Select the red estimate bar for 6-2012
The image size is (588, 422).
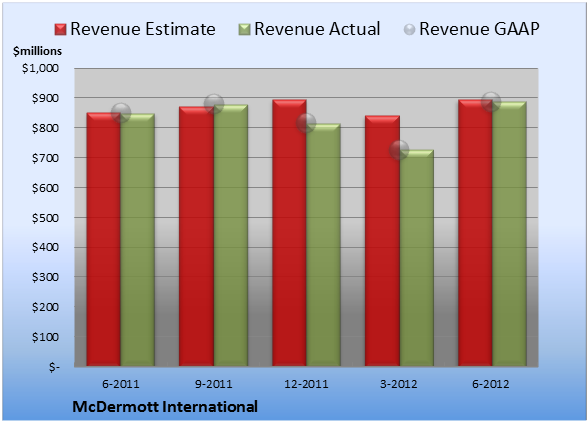pyautogui.click(x=475, y=233)
